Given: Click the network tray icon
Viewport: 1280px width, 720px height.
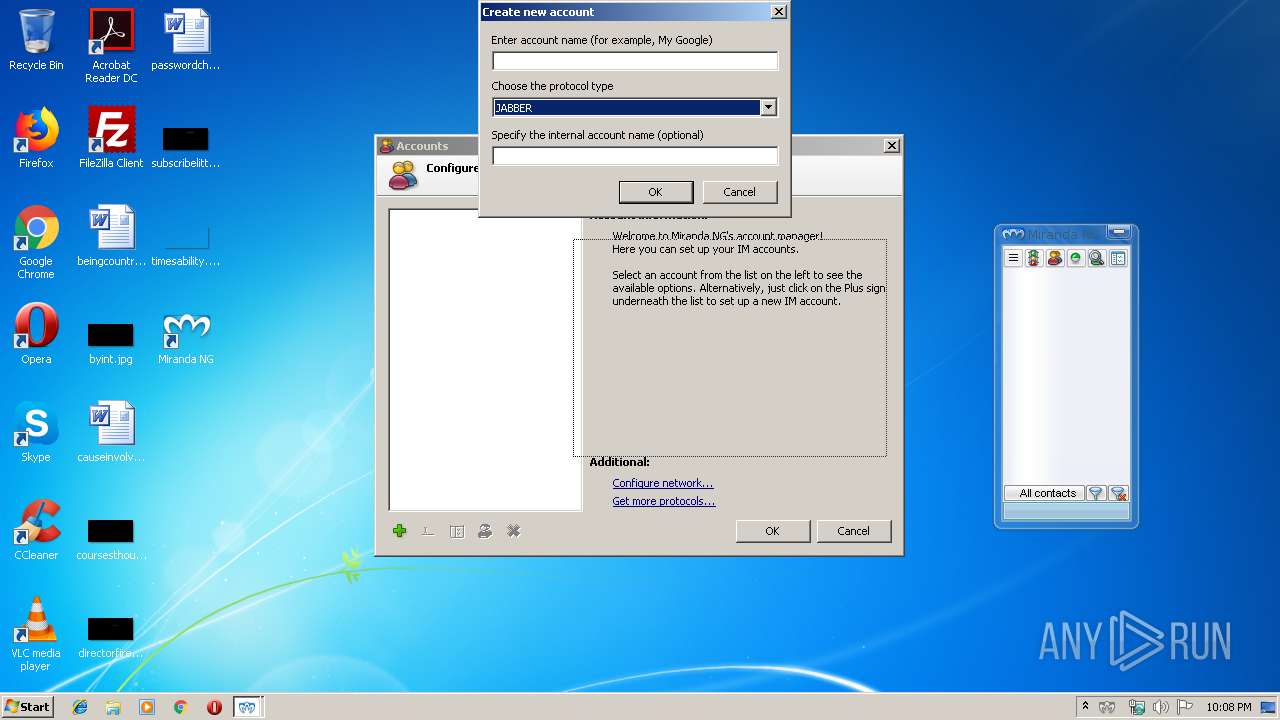Looking at the screenshot, I should (x=1136, y=707).
